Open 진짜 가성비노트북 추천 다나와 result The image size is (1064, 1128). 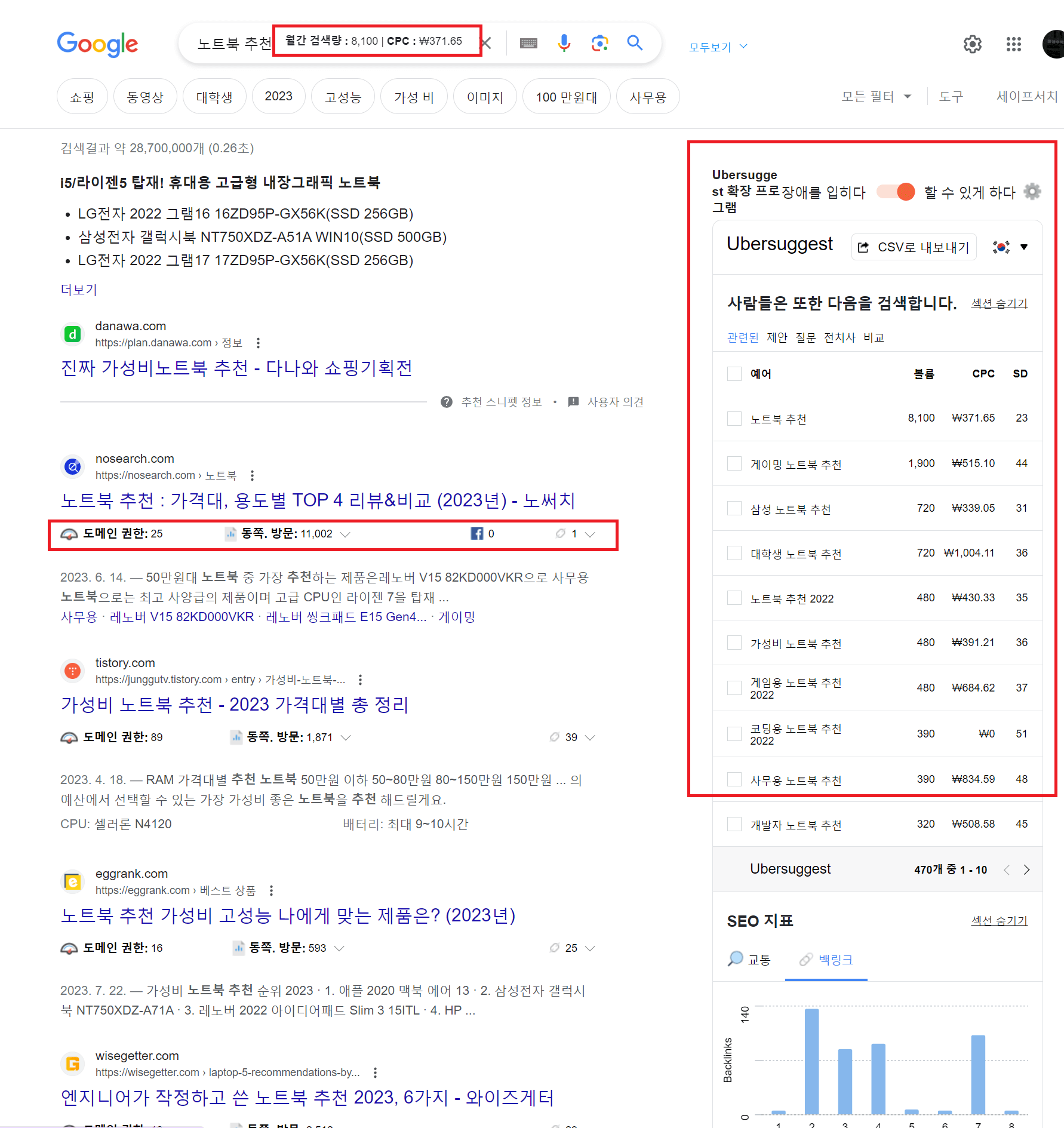point(236,368)
